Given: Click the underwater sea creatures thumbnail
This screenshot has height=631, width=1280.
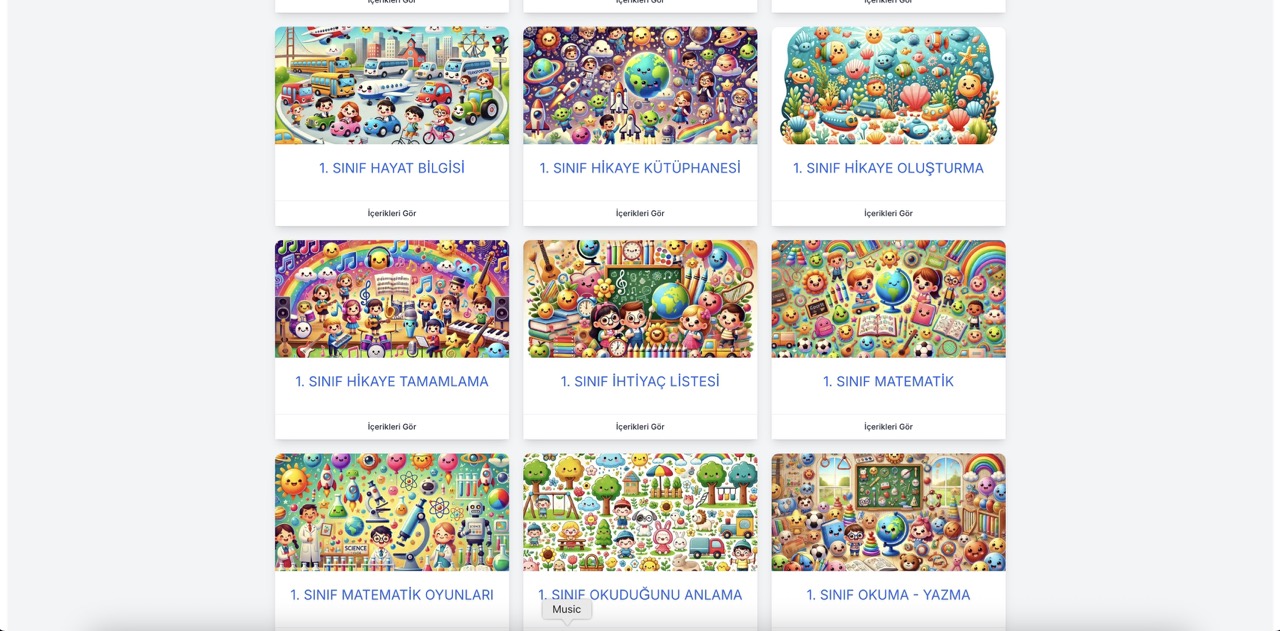Looking at the screenshot, I should (888, 85).
